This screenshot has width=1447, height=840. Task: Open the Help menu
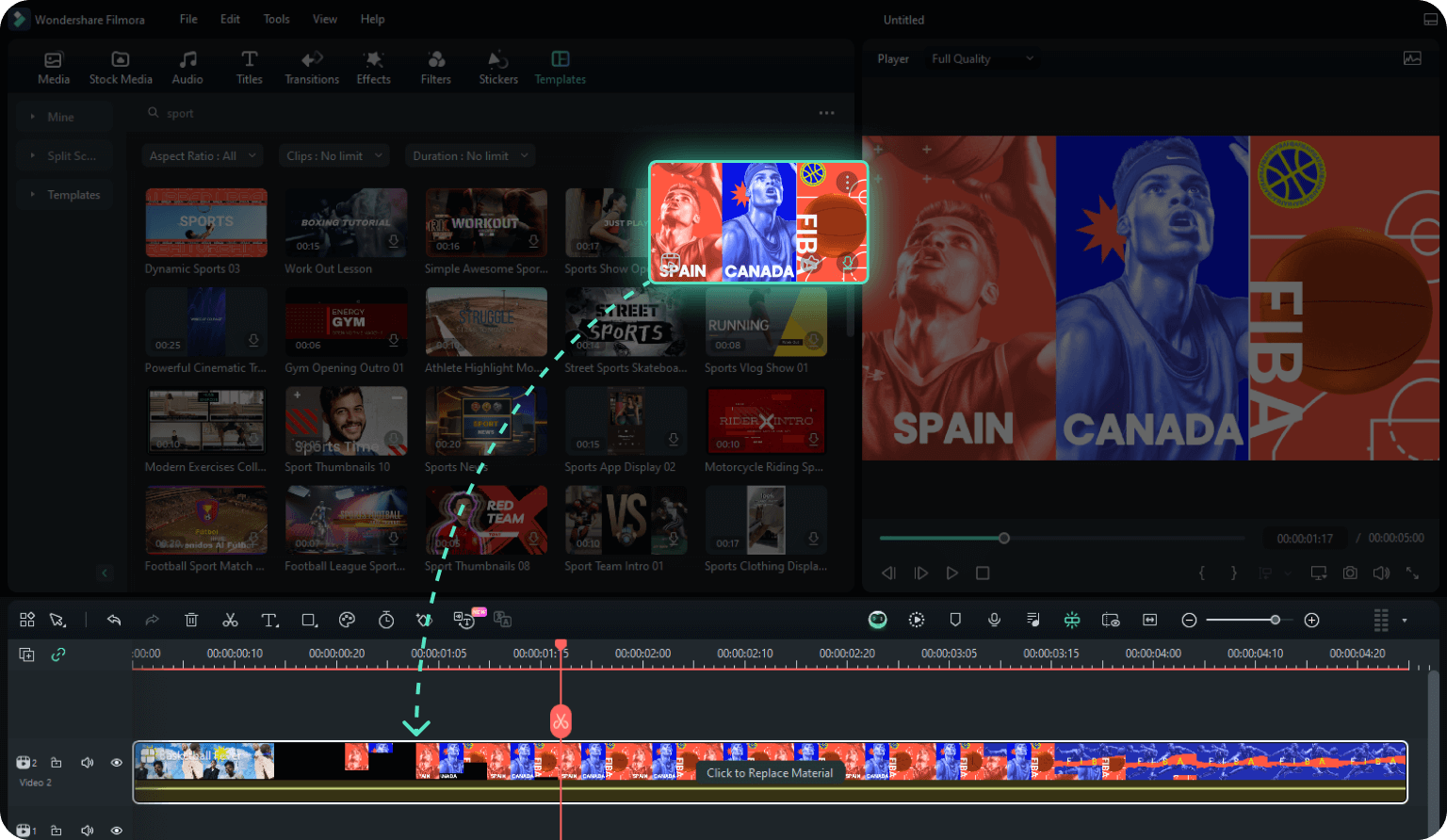[x=372, y=19]
